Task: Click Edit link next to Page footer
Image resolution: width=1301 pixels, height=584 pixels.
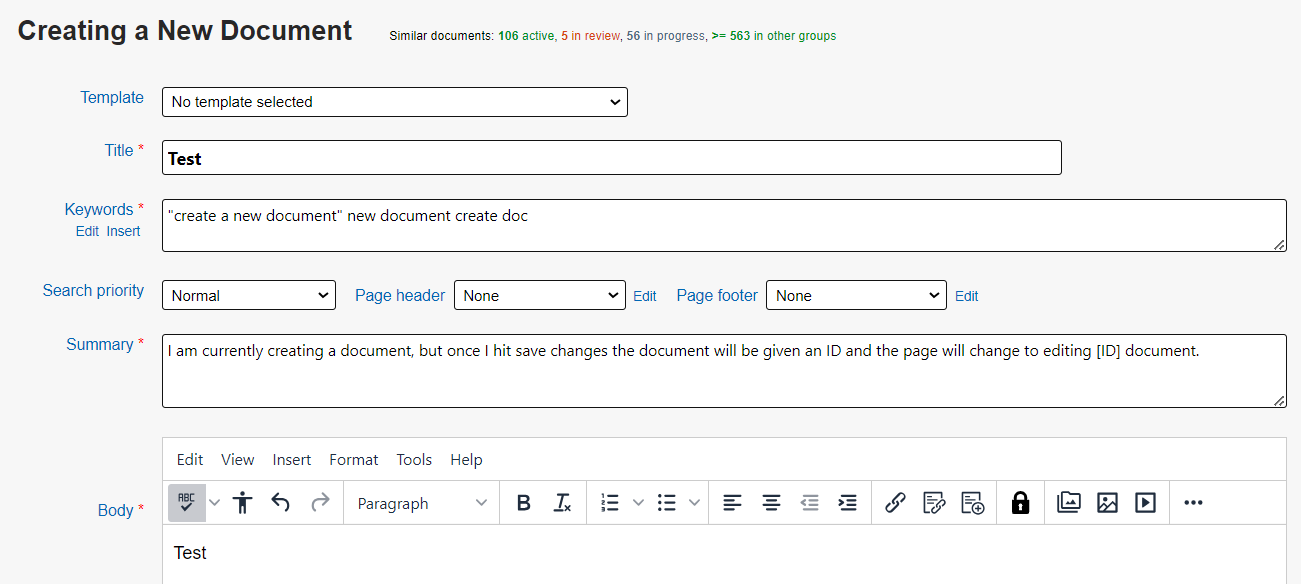Action: click(967, 296)
